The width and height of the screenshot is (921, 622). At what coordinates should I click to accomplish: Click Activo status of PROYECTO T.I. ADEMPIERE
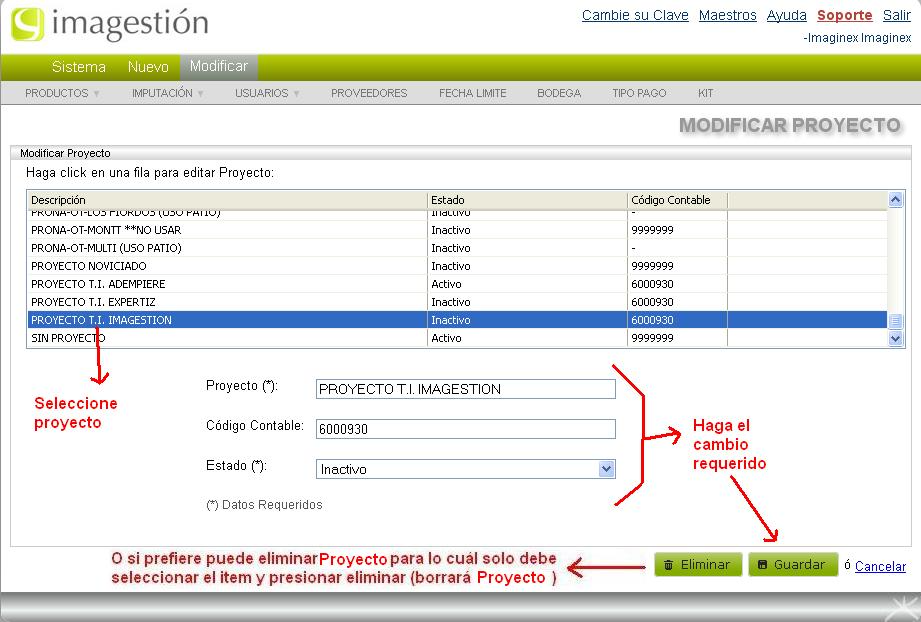(x=446, y=284)
